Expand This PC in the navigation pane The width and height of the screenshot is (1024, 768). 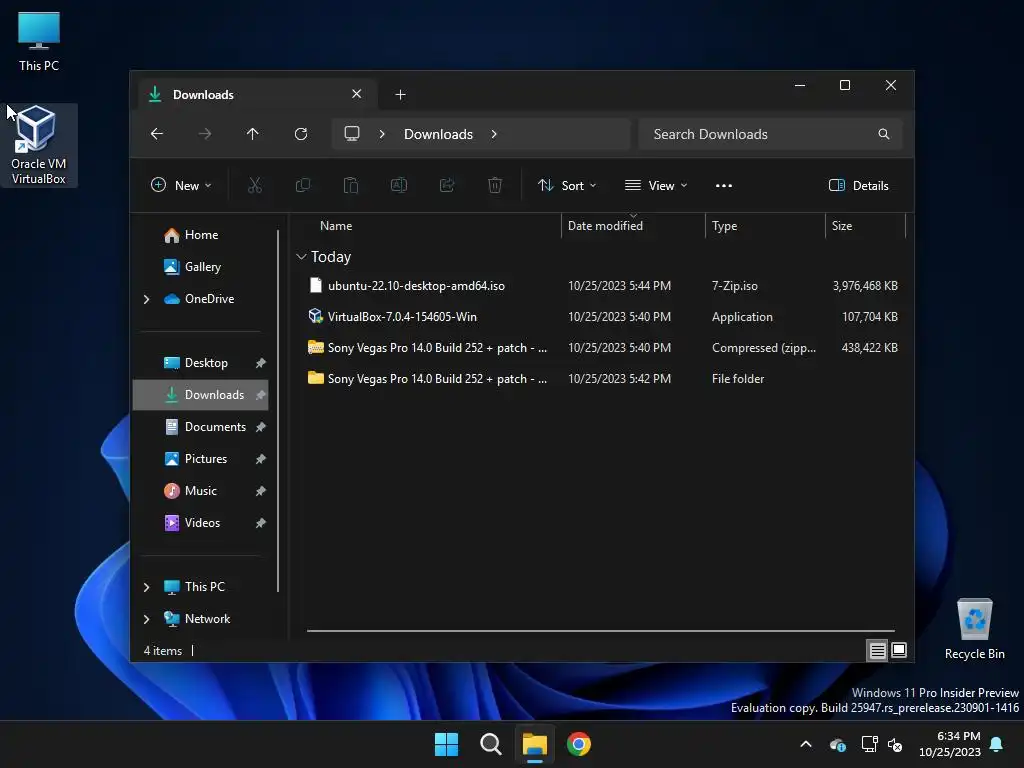click(x=146, y=587)
